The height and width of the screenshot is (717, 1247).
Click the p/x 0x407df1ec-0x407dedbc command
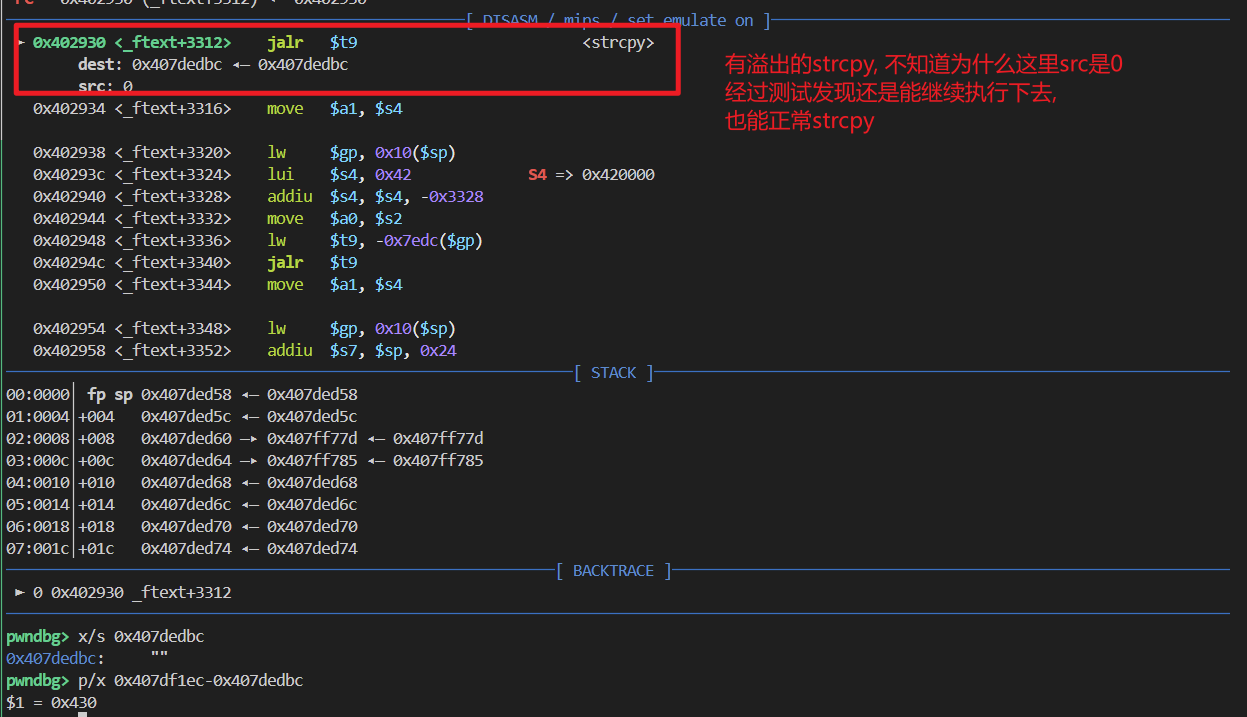point(190,680)
